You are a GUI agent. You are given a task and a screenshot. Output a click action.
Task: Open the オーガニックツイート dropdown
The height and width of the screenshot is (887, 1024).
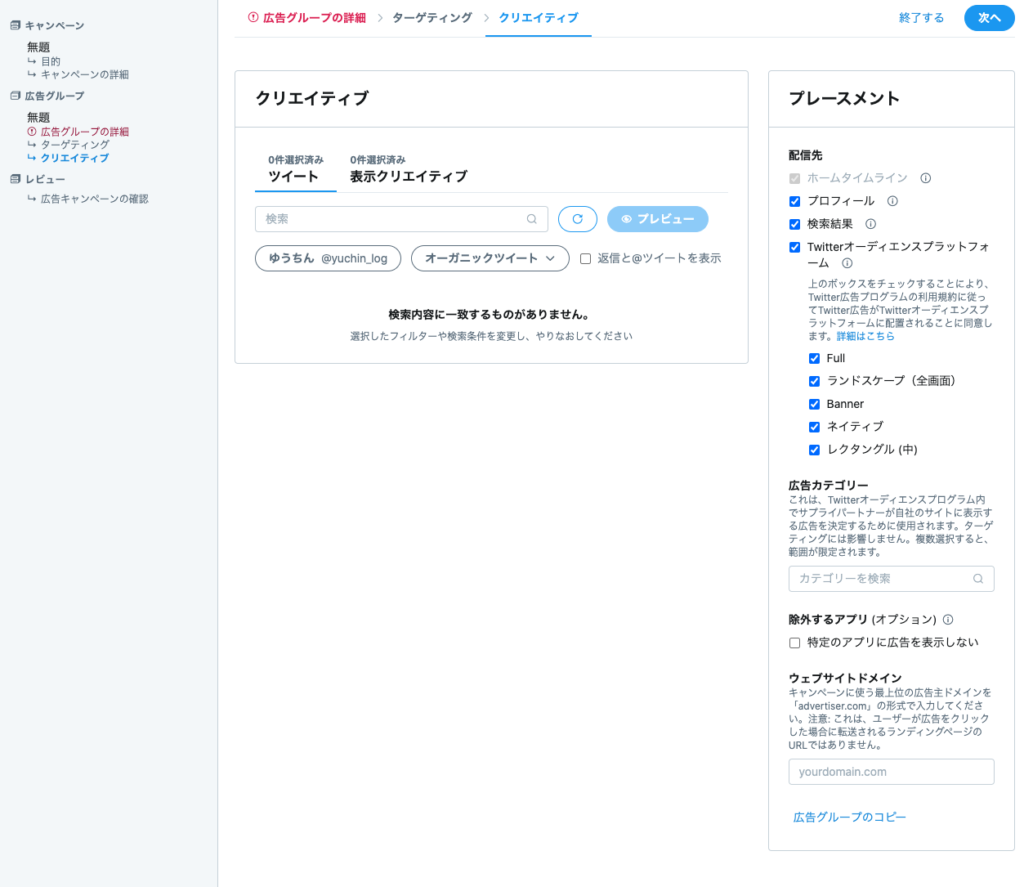(490, 258)
